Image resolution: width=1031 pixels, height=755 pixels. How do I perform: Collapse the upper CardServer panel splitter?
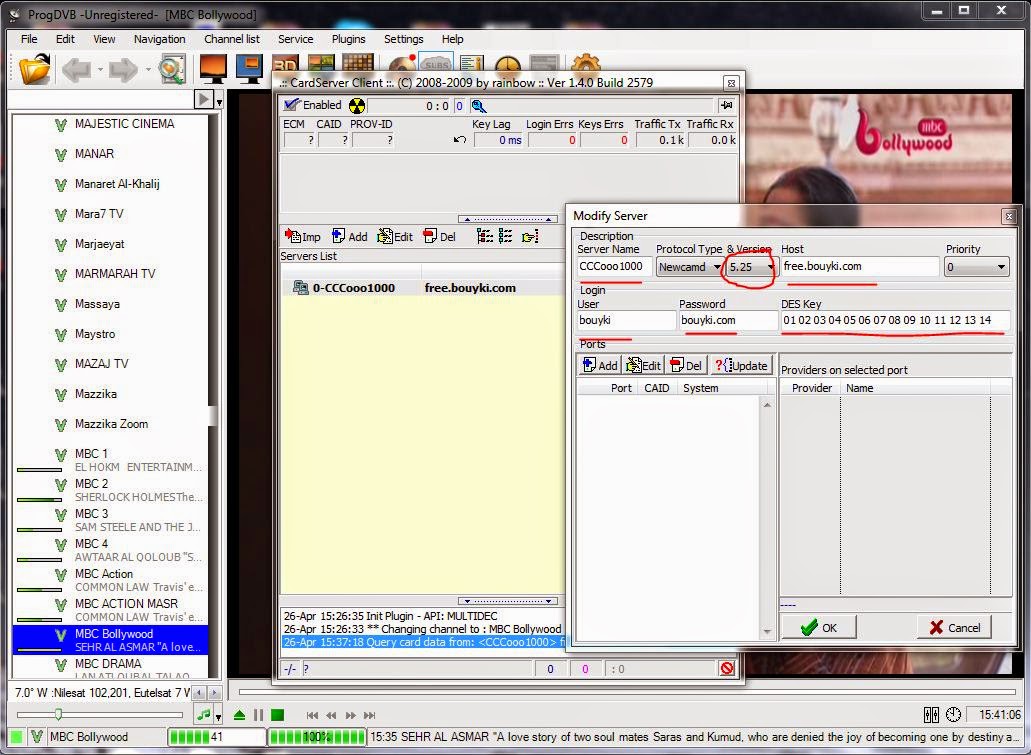coord(508,219)
